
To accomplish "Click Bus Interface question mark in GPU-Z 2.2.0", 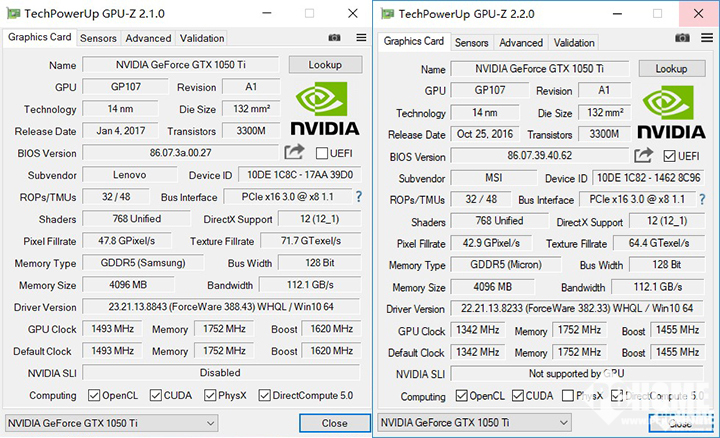I will [702, 200].
